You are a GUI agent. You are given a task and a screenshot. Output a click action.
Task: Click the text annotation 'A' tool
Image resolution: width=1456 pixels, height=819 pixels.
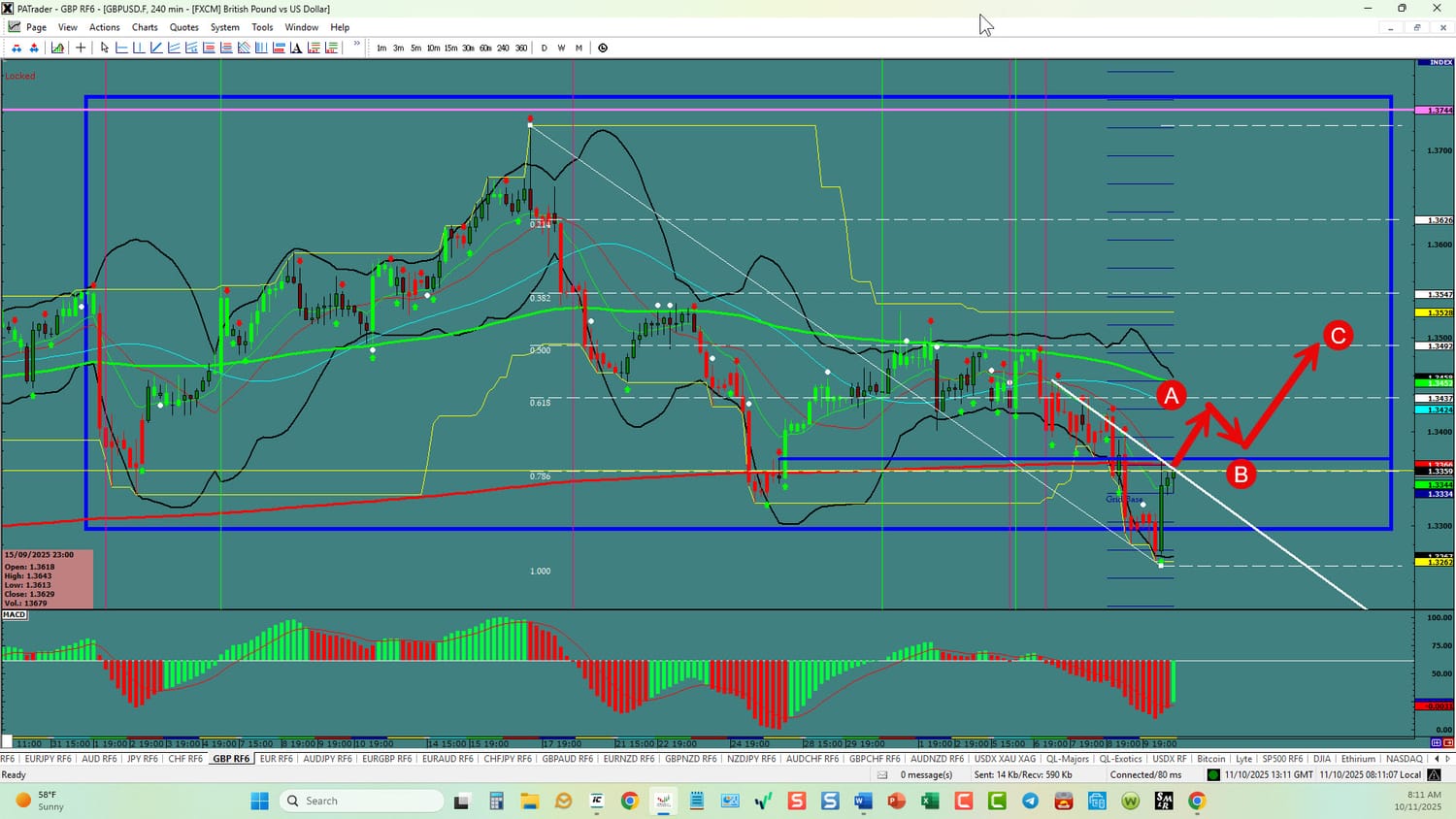(296, 48)
